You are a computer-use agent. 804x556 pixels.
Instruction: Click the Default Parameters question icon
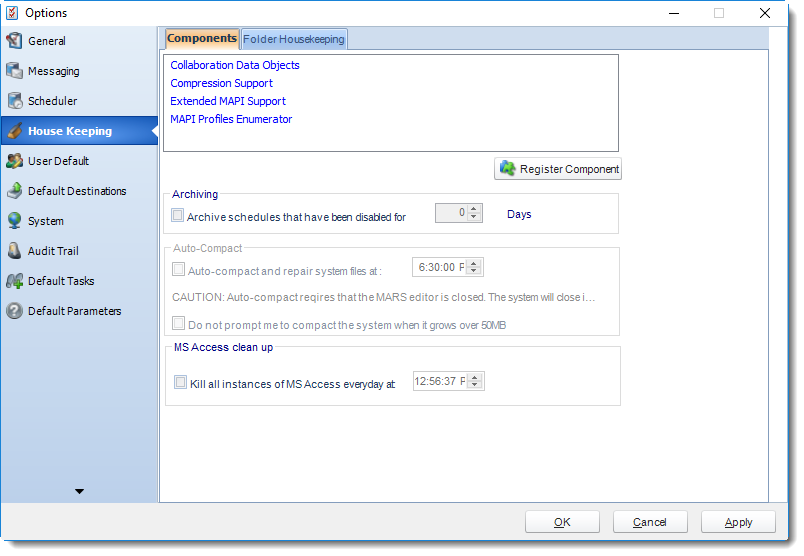14,311
